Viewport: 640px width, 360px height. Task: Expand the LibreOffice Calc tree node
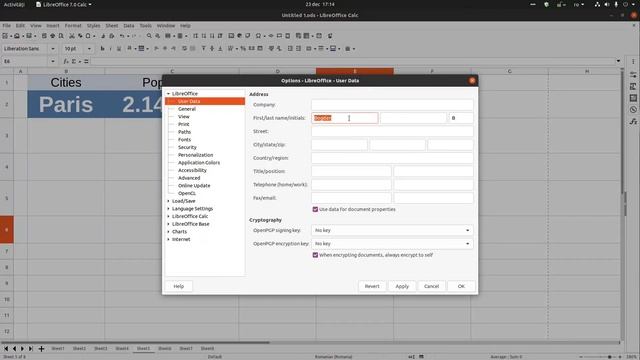(x=168, y=216)
